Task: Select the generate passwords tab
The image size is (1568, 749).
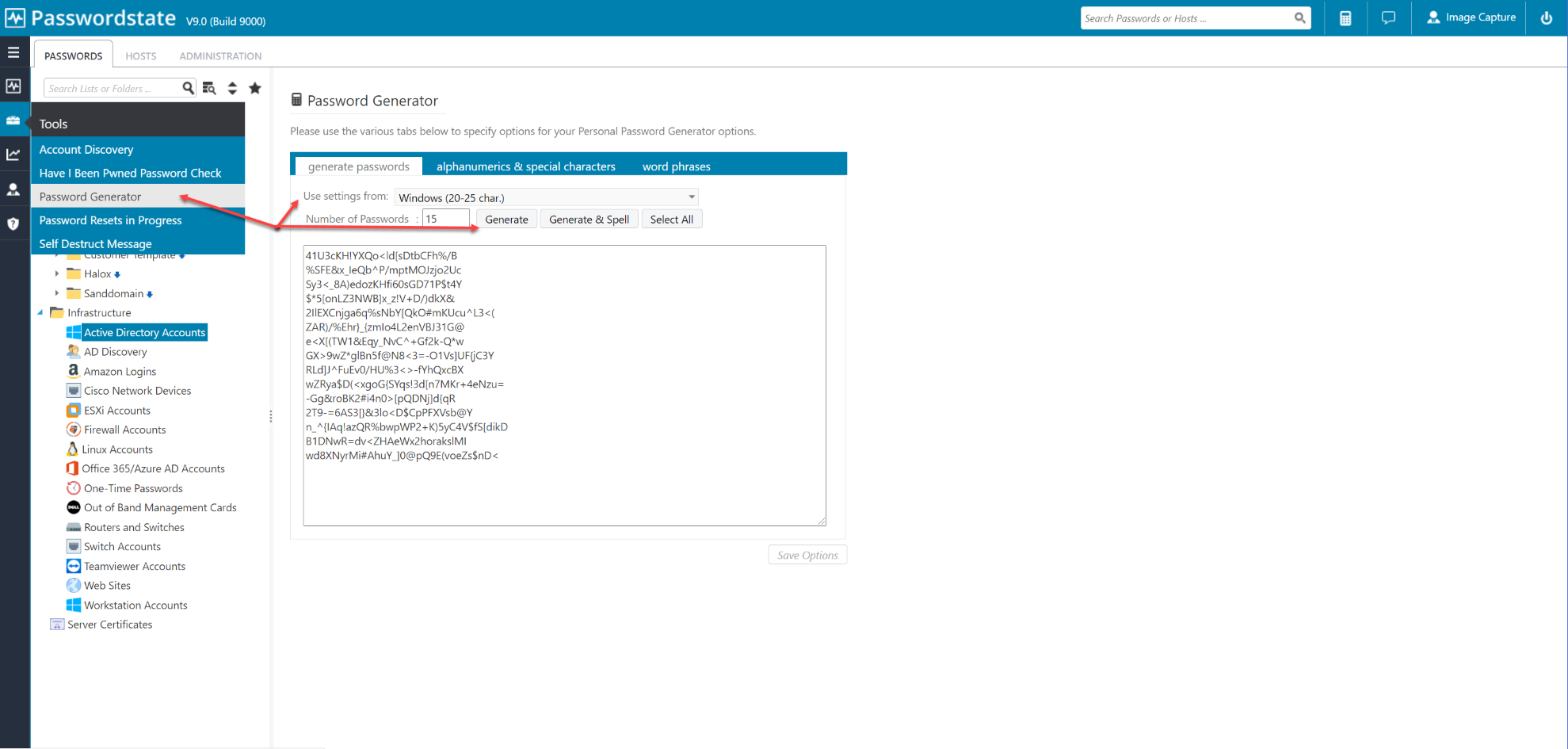Action: 359,166
